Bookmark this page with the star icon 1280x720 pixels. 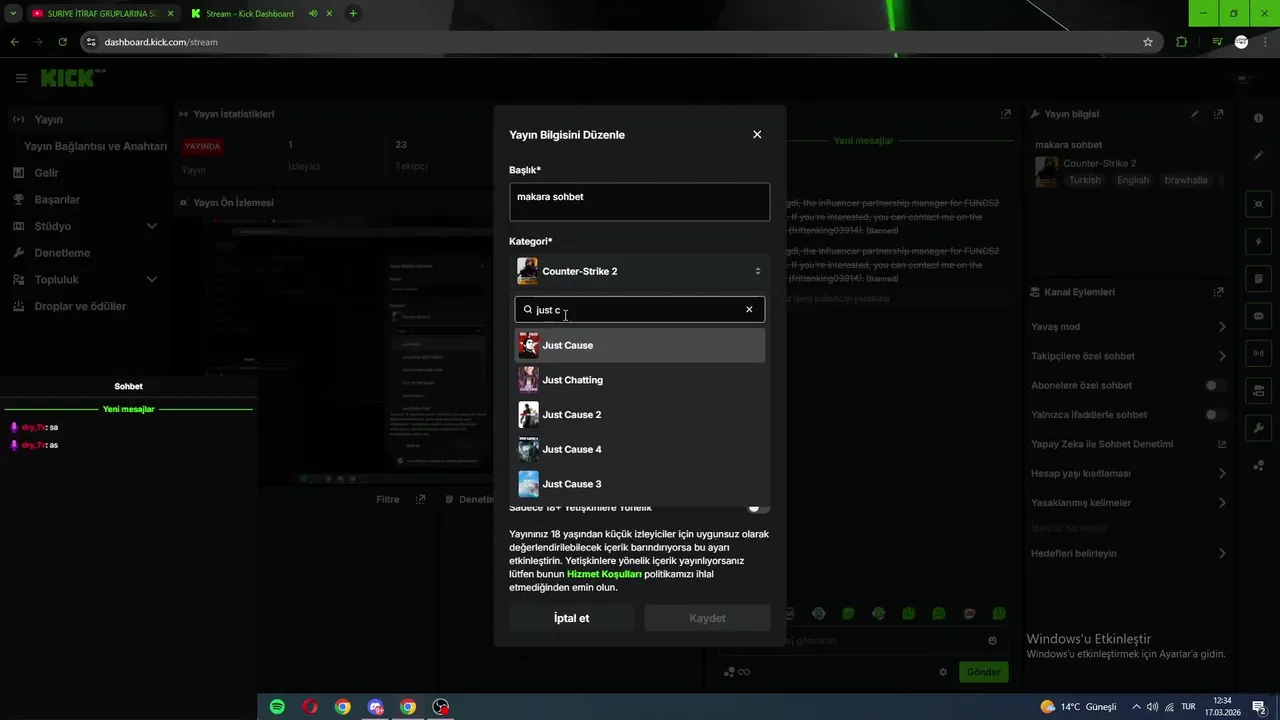[x=1148, y=42]
